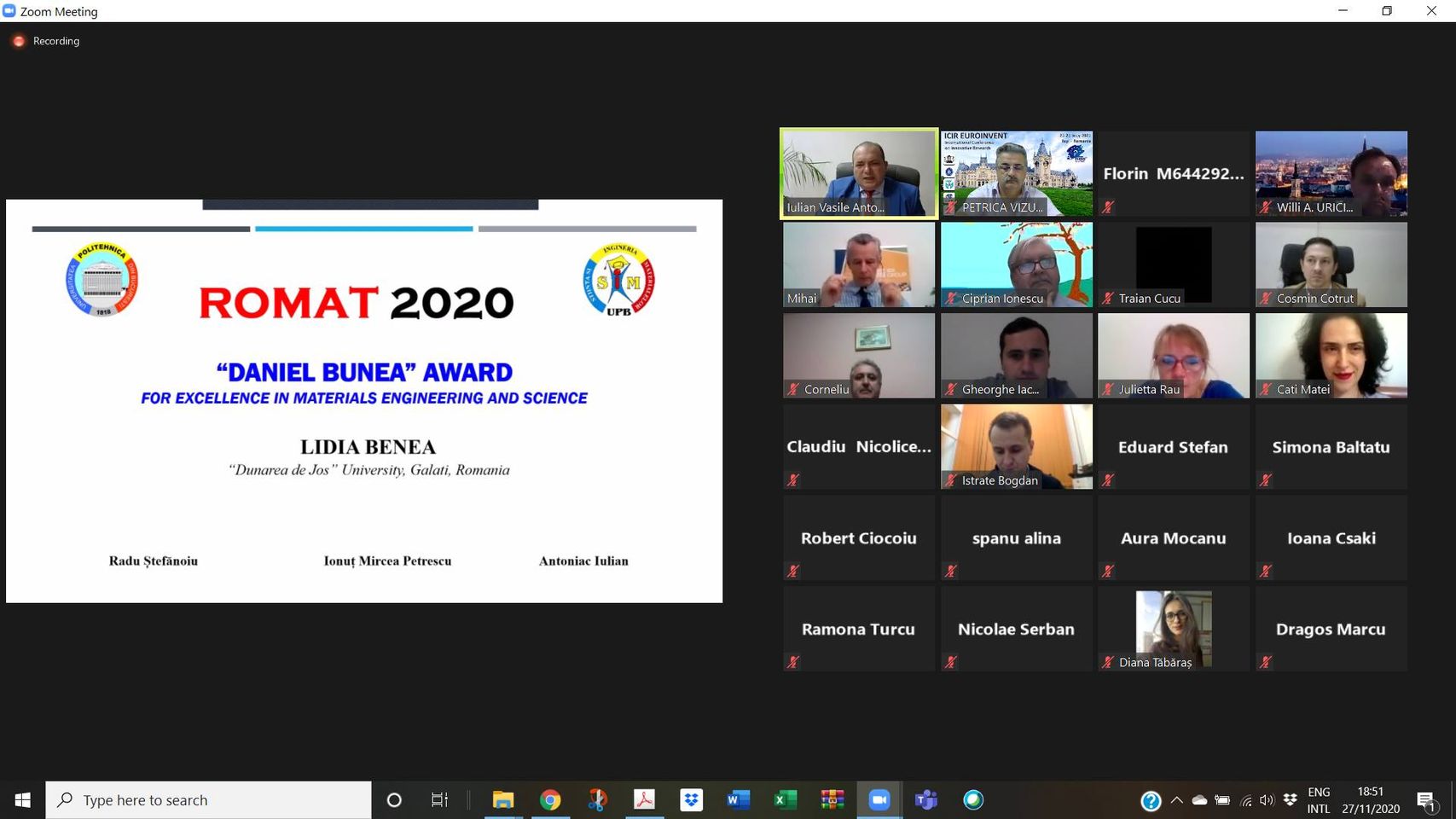The width and height of the screenshot is (1456, 819).
Task: Launch Microsoft Teams from the taskbar
Action: coord(925,800)
